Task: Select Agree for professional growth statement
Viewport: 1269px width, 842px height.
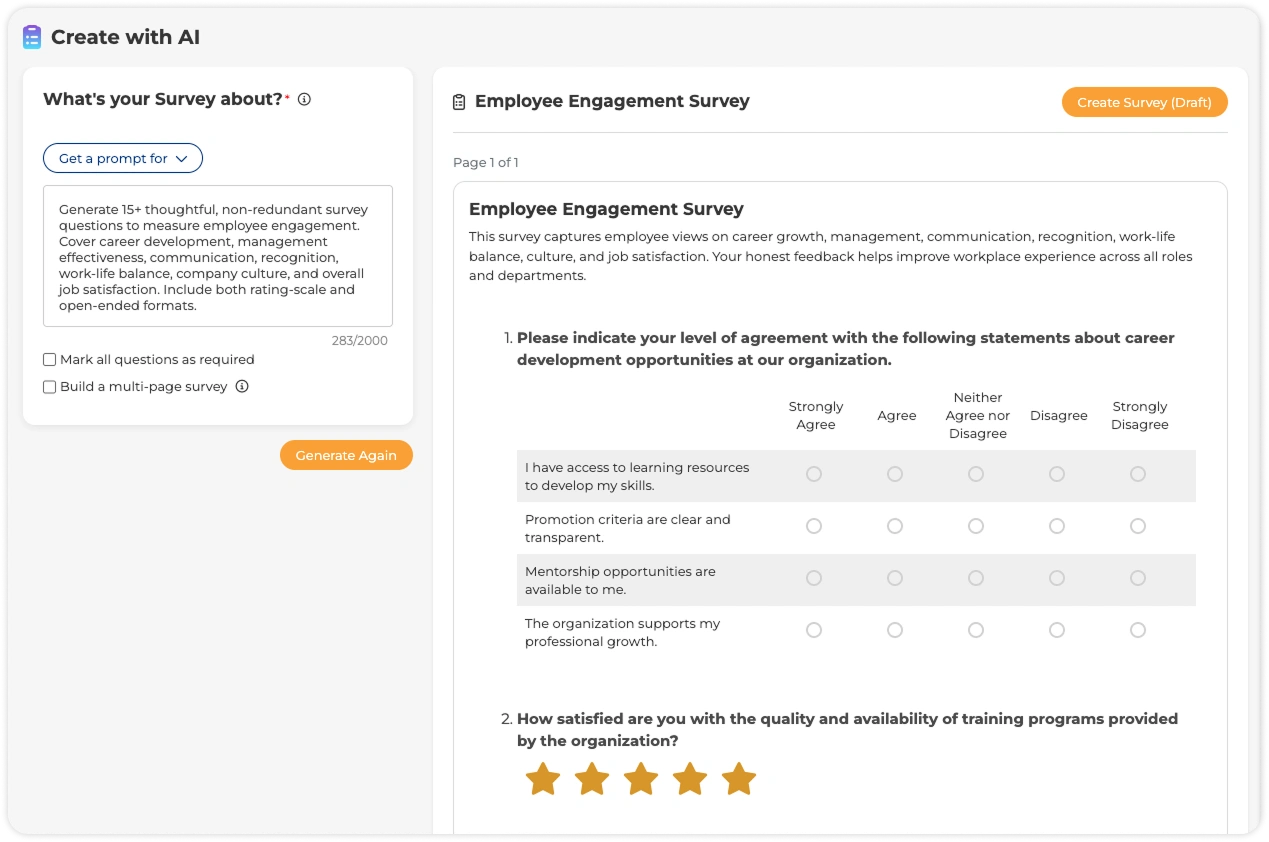Action: click(x=895, y=629)
